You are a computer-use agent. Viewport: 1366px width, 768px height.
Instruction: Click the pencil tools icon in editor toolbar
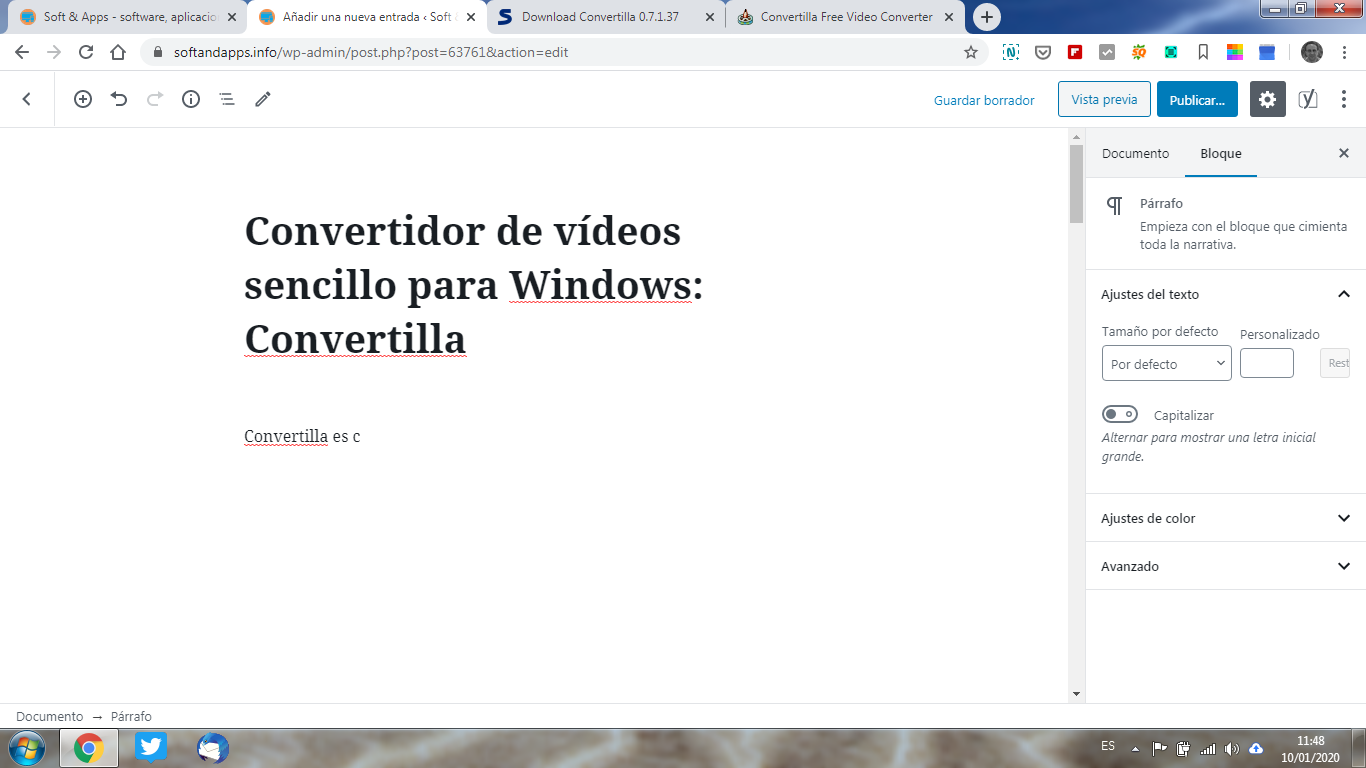pos(263,99)
